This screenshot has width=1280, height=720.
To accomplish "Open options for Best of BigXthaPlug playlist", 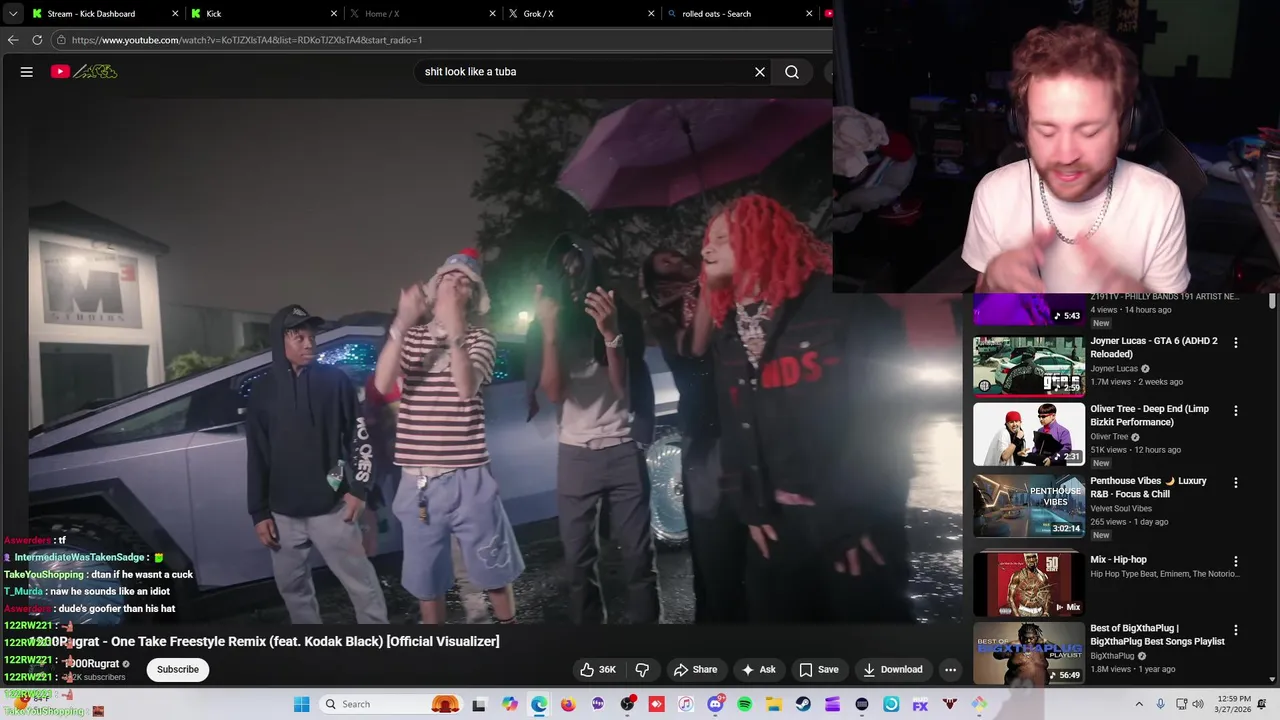I will coord(1235,631).
